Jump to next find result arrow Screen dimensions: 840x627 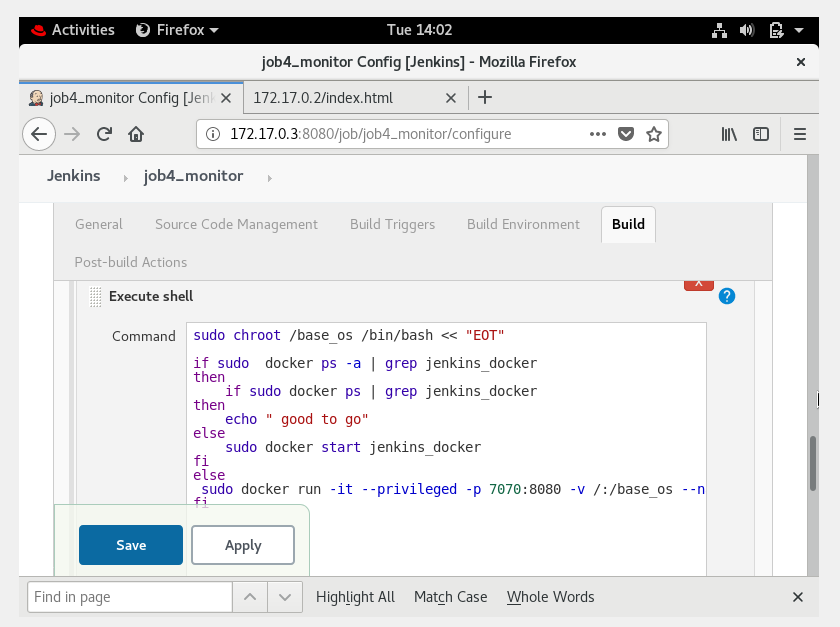click(285, 597)
